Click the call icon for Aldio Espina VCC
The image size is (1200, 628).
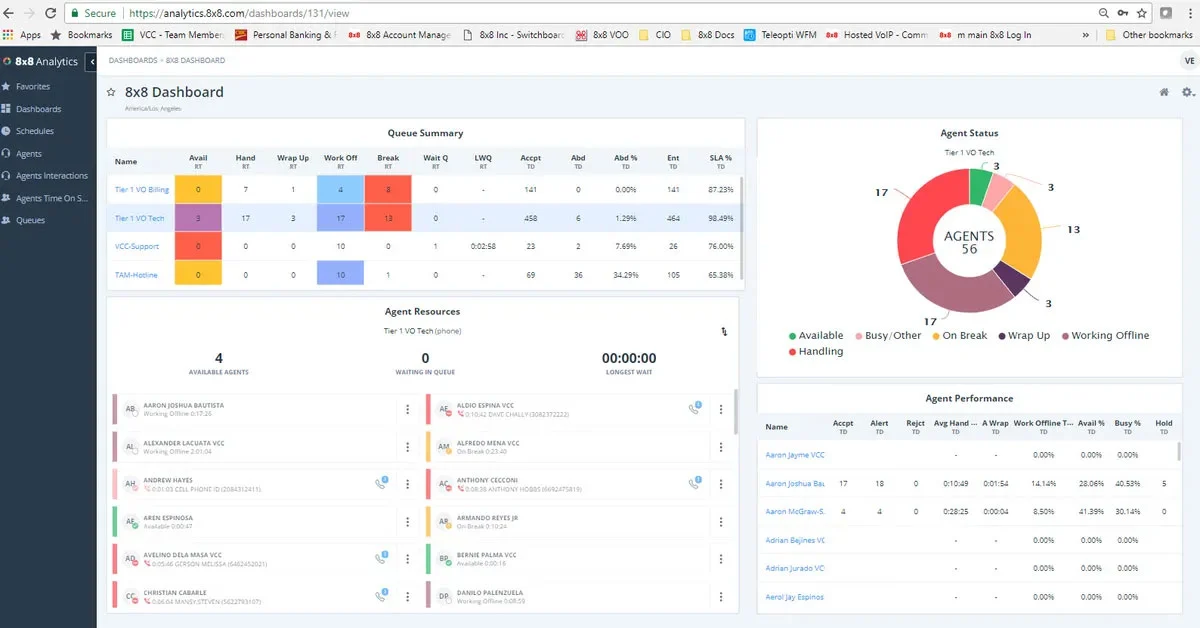coord(695,408)
